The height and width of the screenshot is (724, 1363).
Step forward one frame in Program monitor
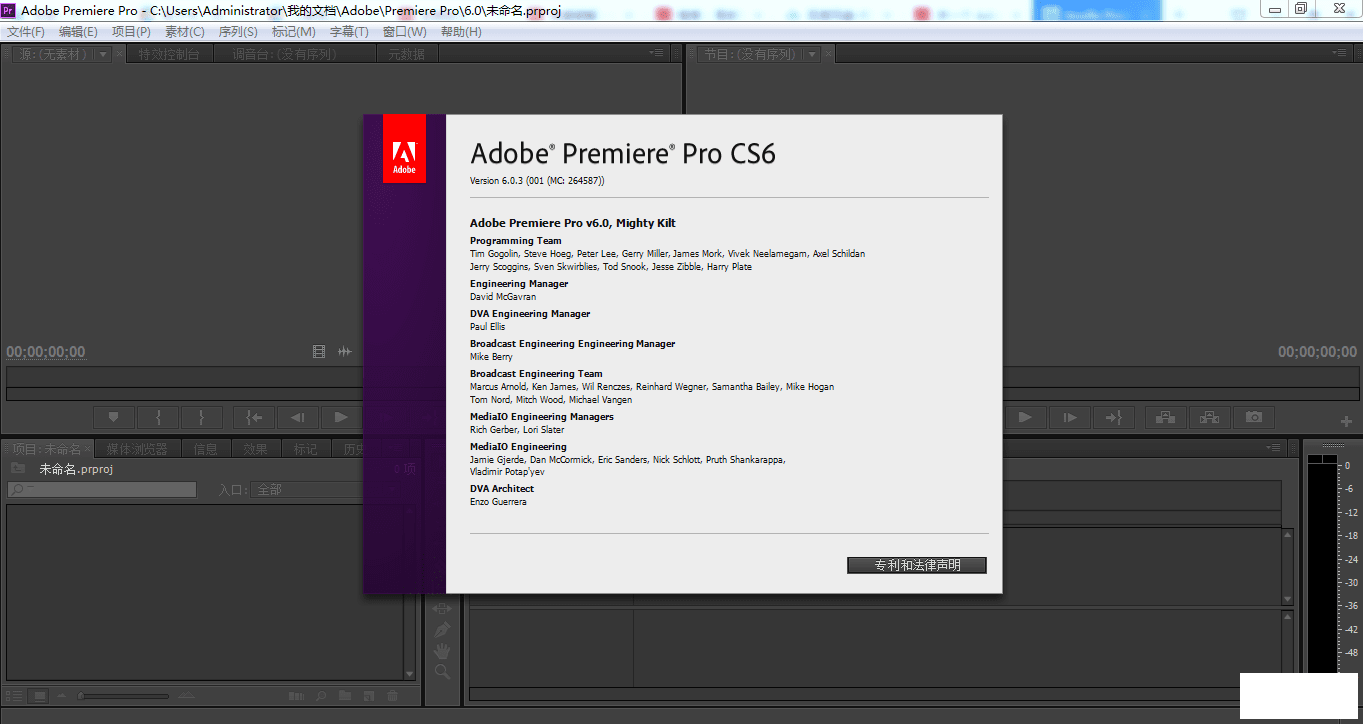1070,417
